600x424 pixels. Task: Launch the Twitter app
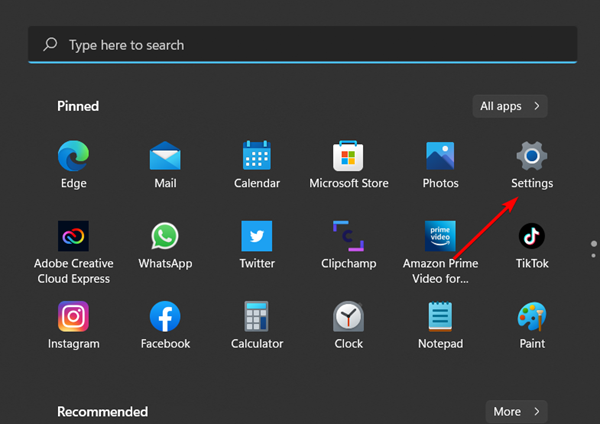click(257, 237)
